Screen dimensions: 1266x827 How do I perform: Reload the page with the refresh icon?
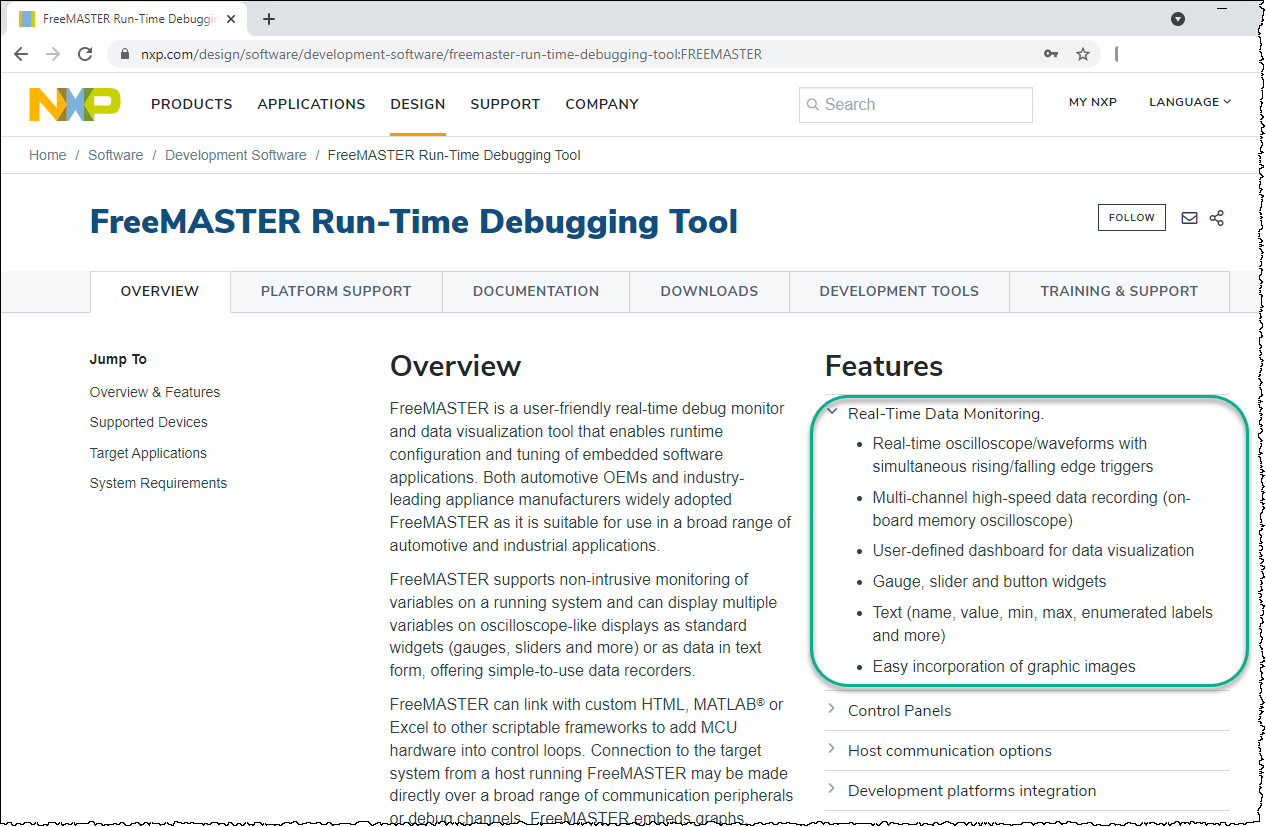[x=85, y=54]
